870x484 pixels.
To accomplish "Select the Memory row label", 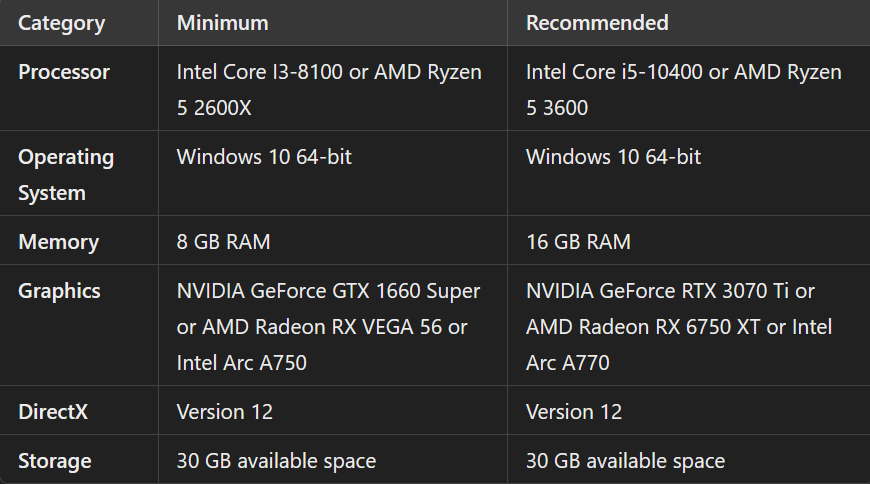I will pos(58,242).
